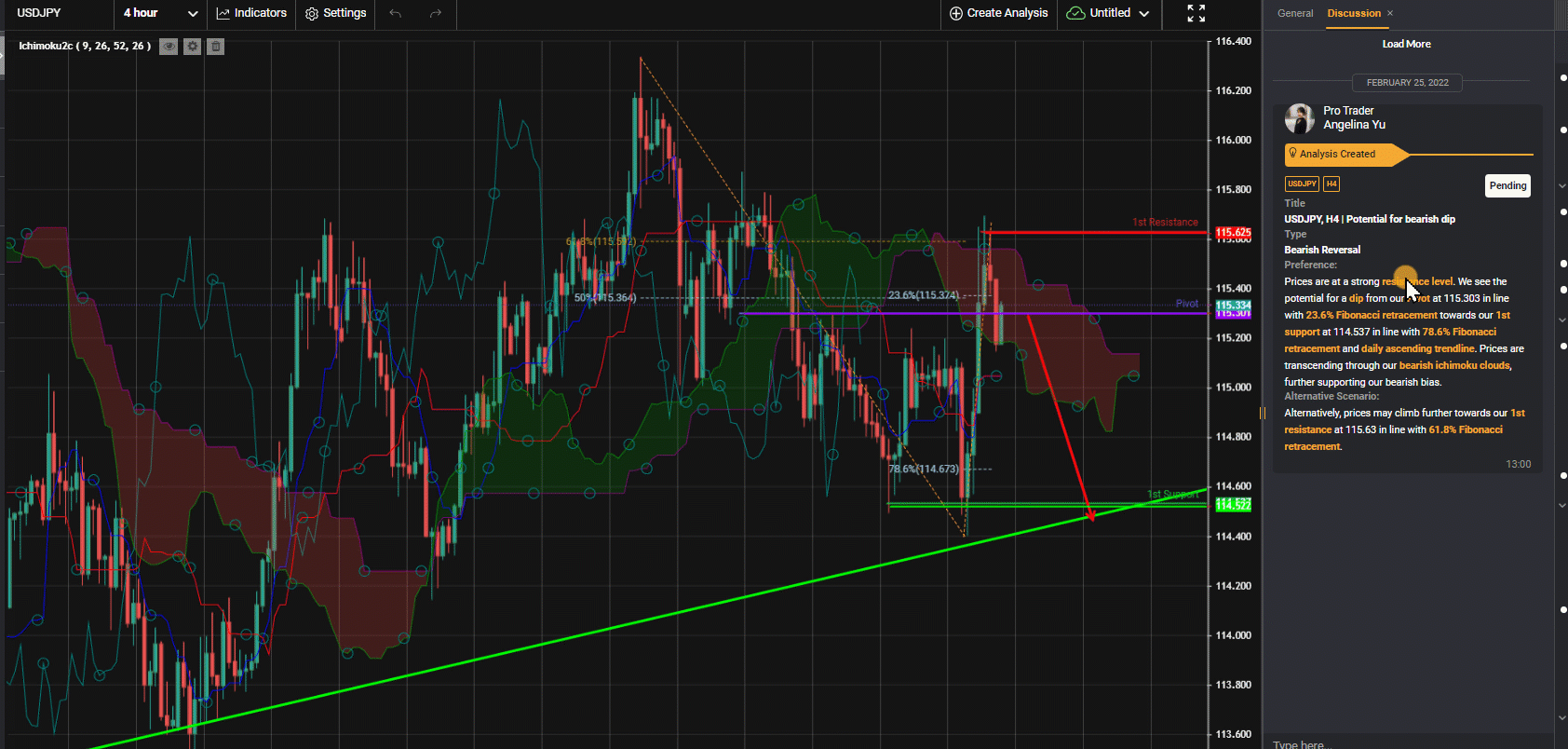The height and width of the screenshot is (749, 1568).
Task: Click the analysis title text
Action: pyautogui.click(x=1370, y=219)
